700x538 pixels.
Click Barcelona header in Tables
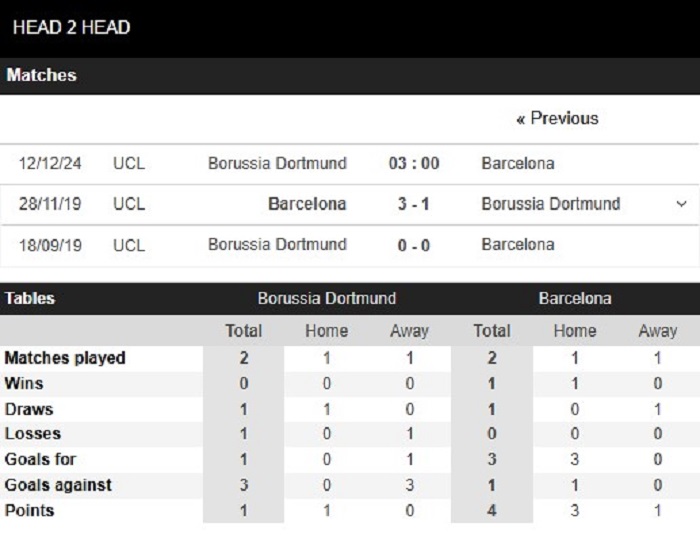575,298
